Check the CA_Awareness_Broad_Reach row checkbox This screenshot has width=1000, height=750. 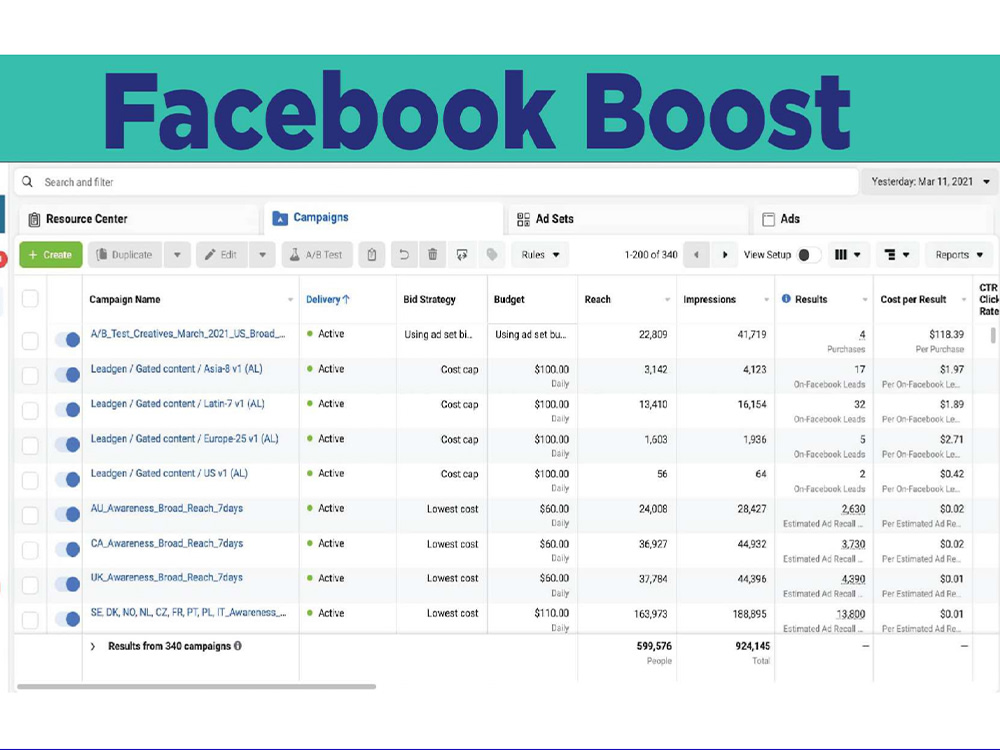coord(30,549)
